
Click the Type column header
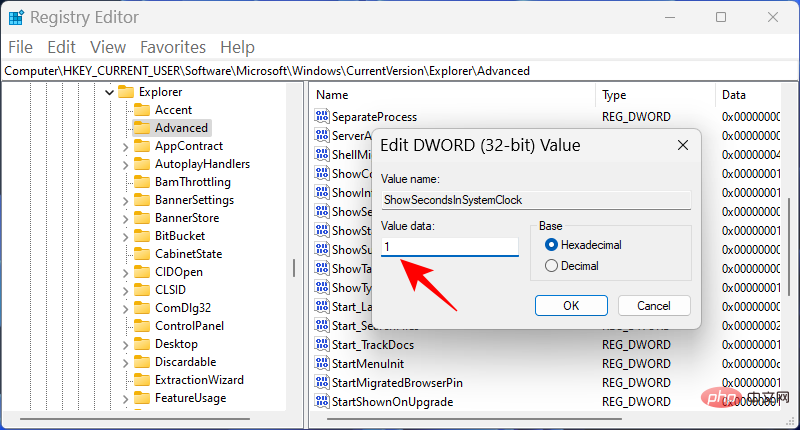tap(613, 94)
